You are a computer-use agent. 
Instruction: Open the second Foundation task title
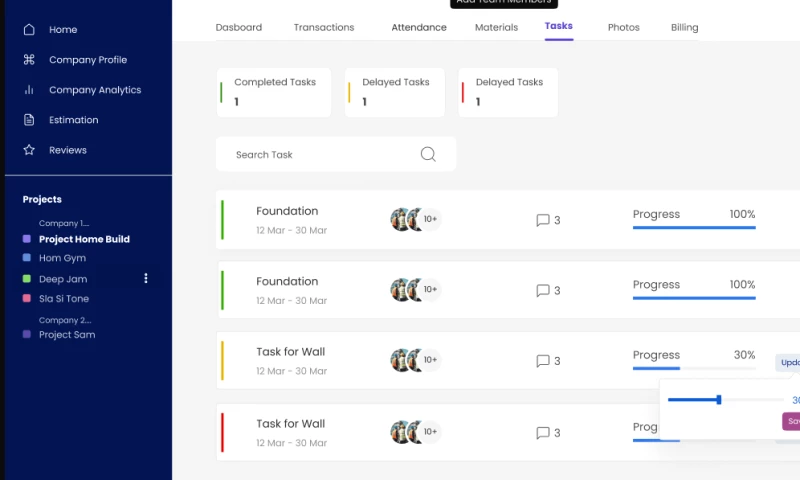coord(287,282)
